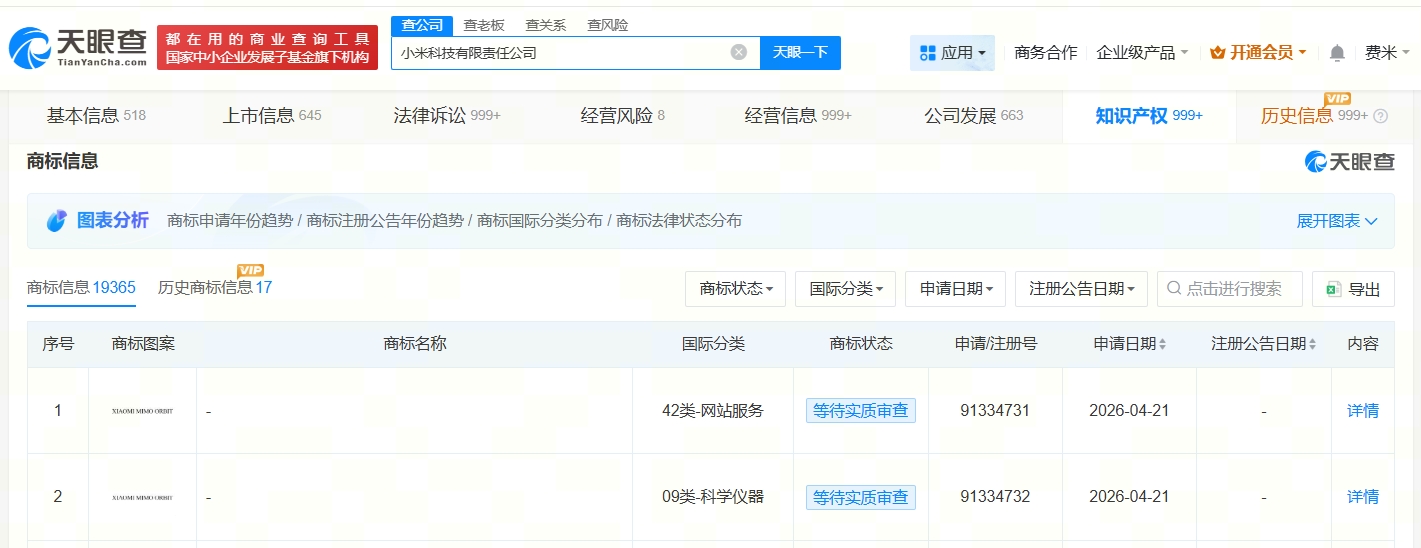
Task: Click trademark image in row 2
Action: [142, 497]
